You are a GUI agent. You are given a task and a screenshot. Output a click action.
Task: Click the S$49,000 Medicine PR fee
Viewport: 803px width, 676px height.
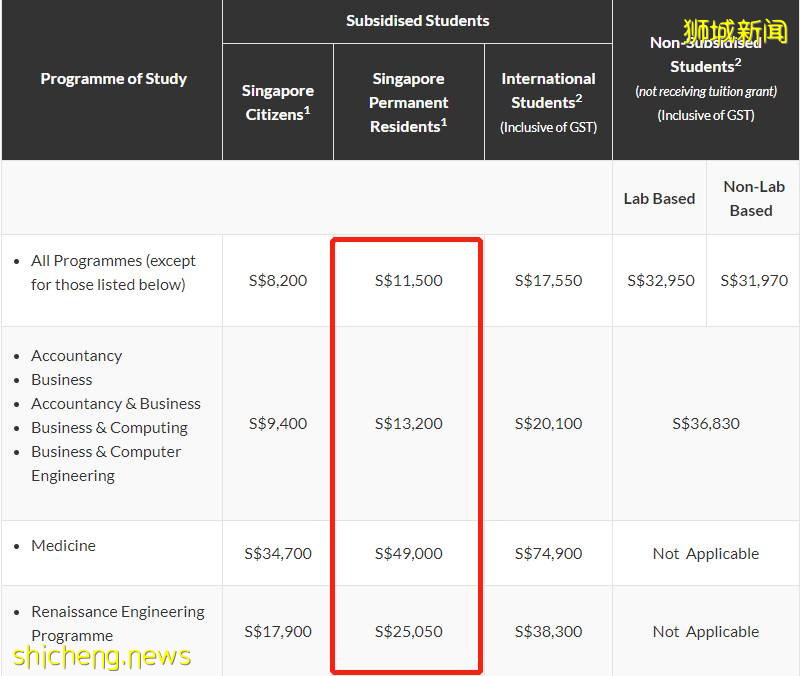tap(408, 553)
